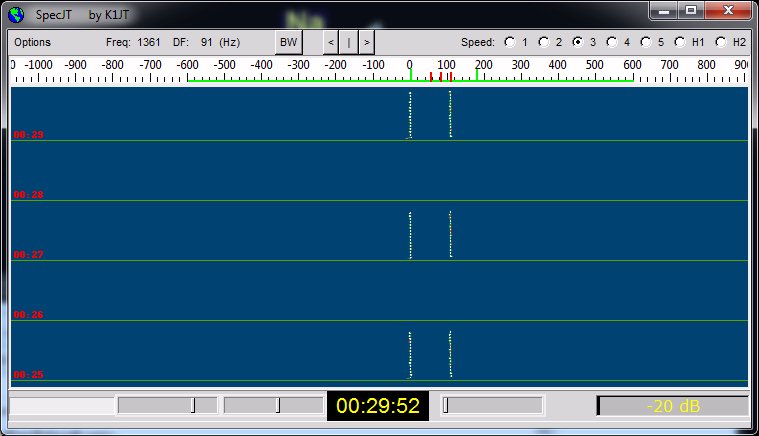Maximize the SpecJT window
The image size is (759, 436).
pos(691,11)
